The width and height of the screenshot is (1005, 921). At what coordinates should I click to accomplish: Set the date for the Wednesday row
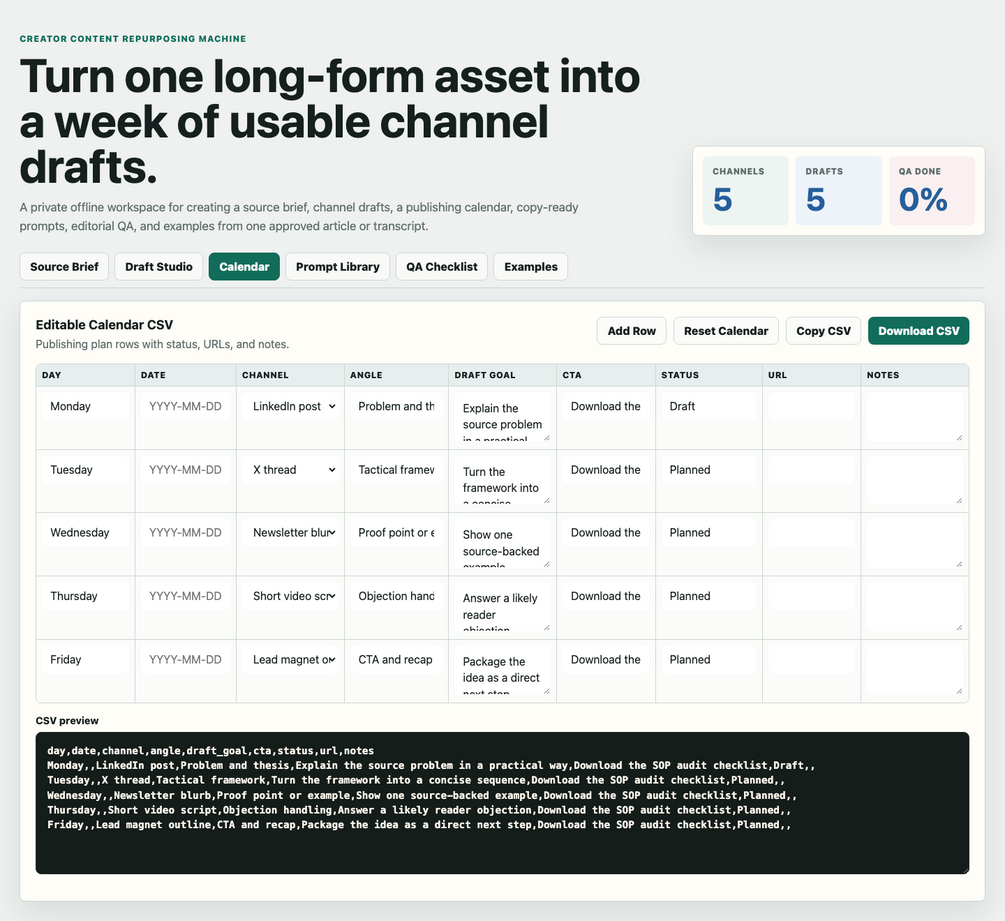[x=185, y=533]
